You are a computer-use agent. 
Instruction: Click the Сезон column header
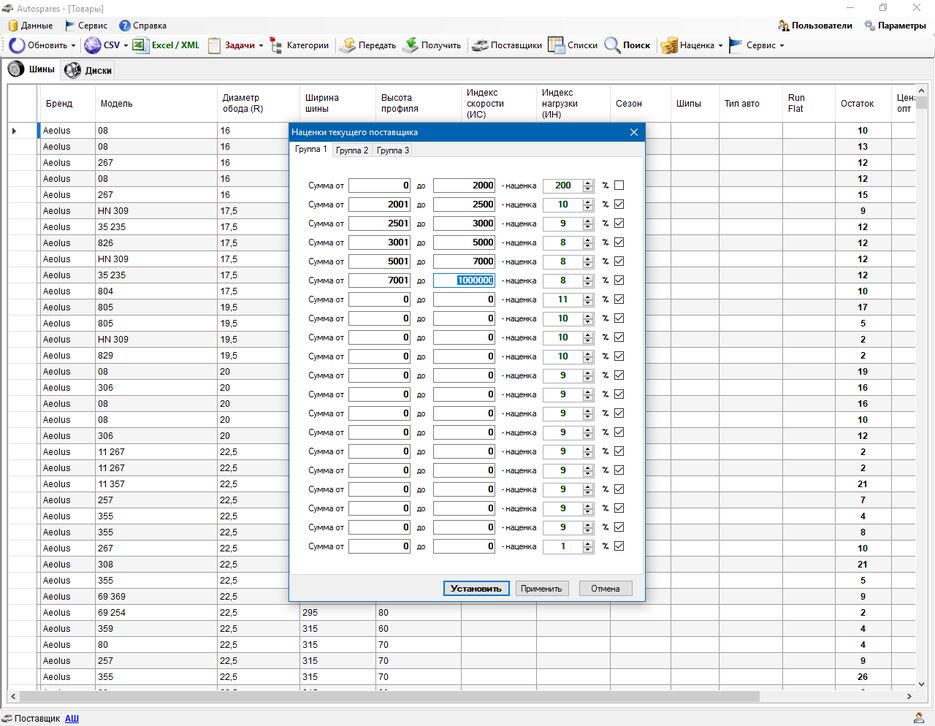[640, 104]
